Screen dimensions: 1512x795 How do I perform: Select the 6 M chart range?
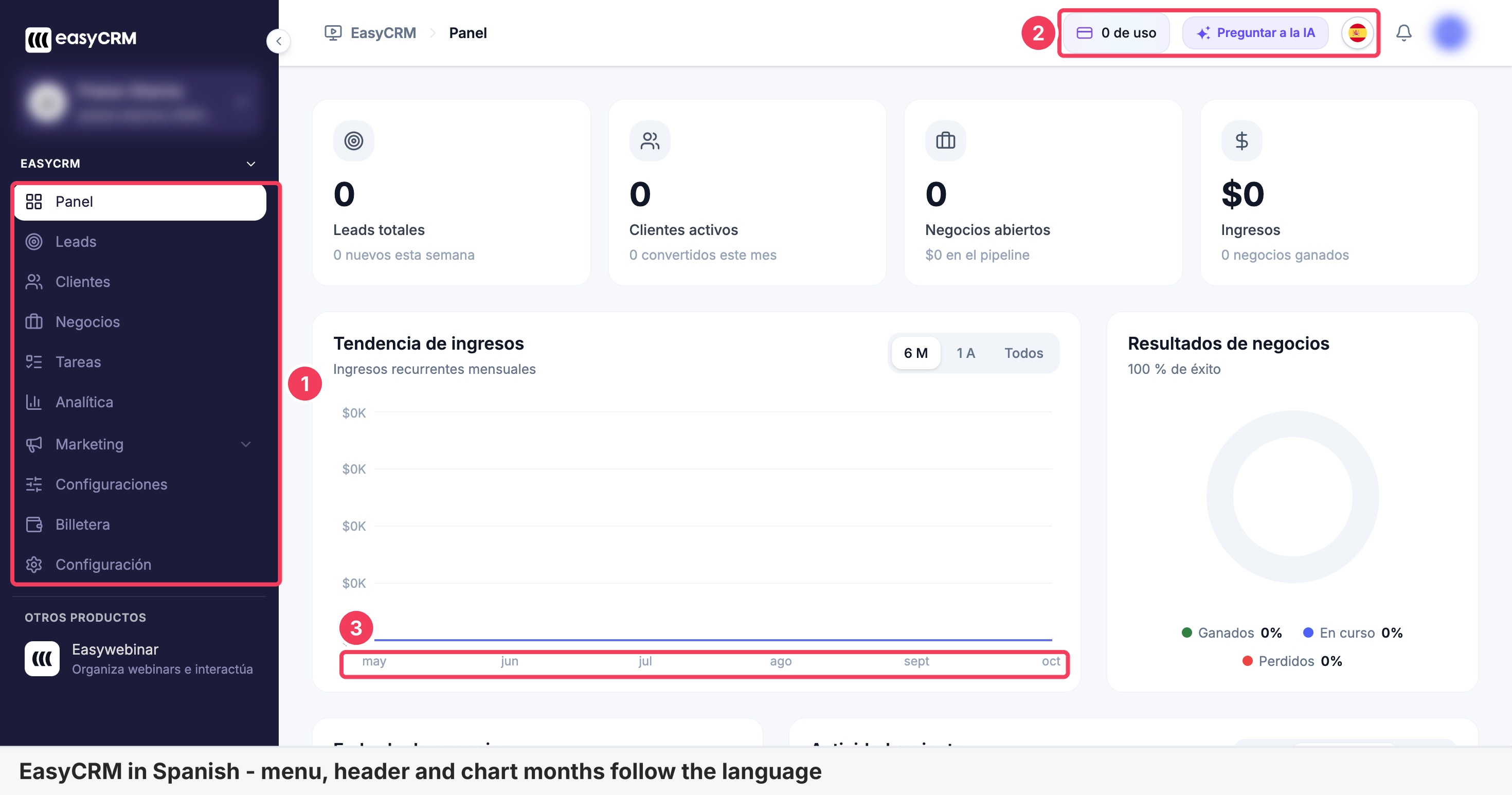coord(915,353)
